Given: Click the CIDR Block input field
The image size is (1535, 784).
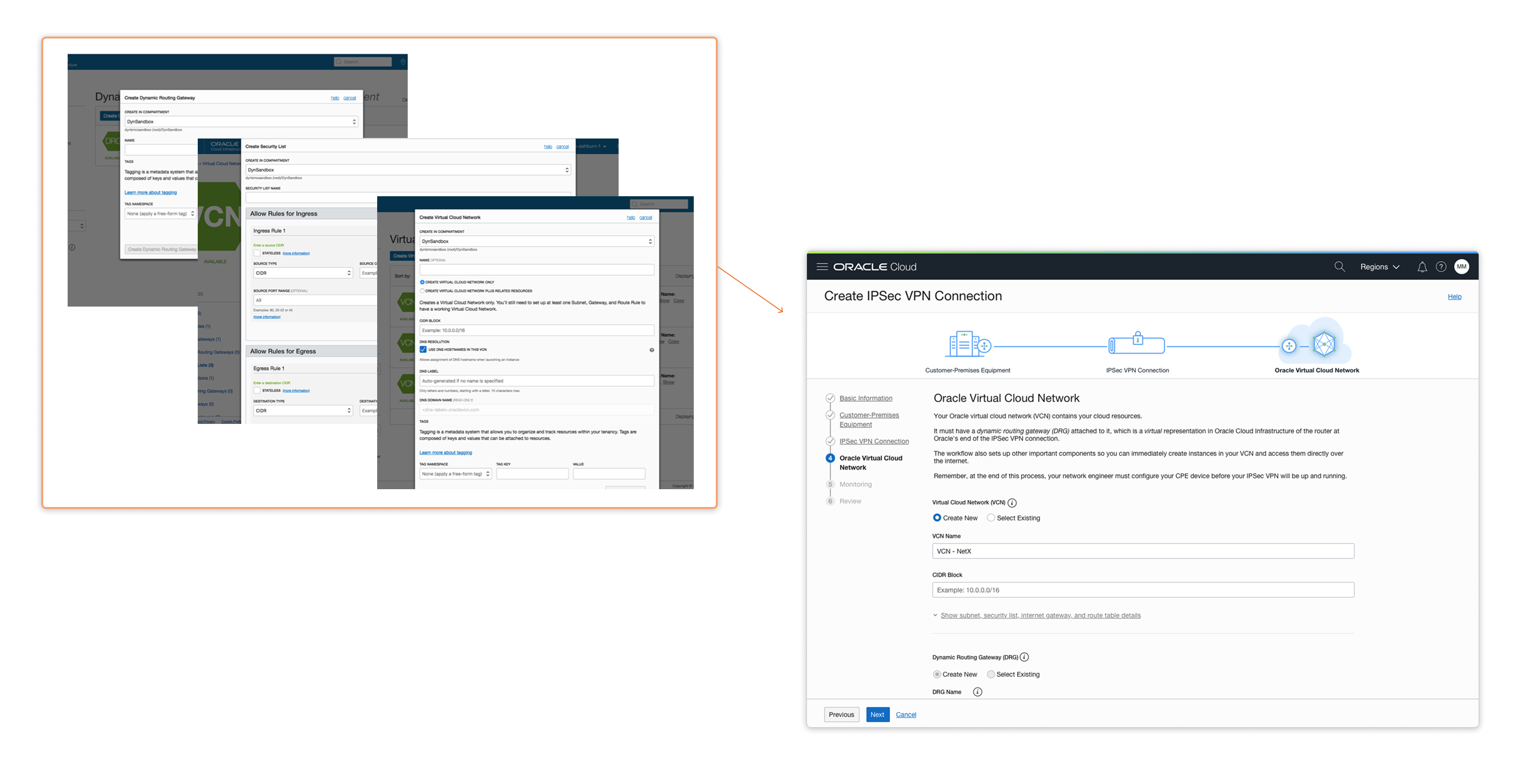Looking at the screenshot, I should [x=1142, y=590].
